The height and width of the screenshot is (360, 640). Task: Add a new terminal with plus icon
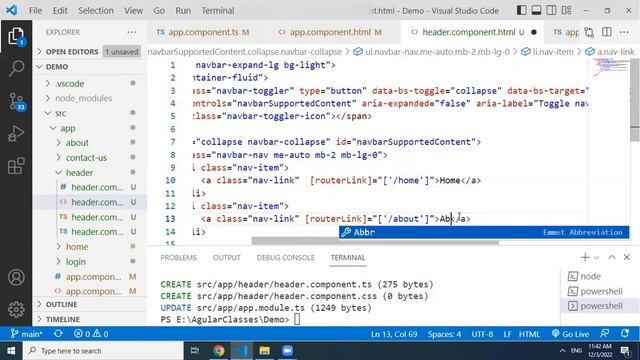[x=585, y=257]
